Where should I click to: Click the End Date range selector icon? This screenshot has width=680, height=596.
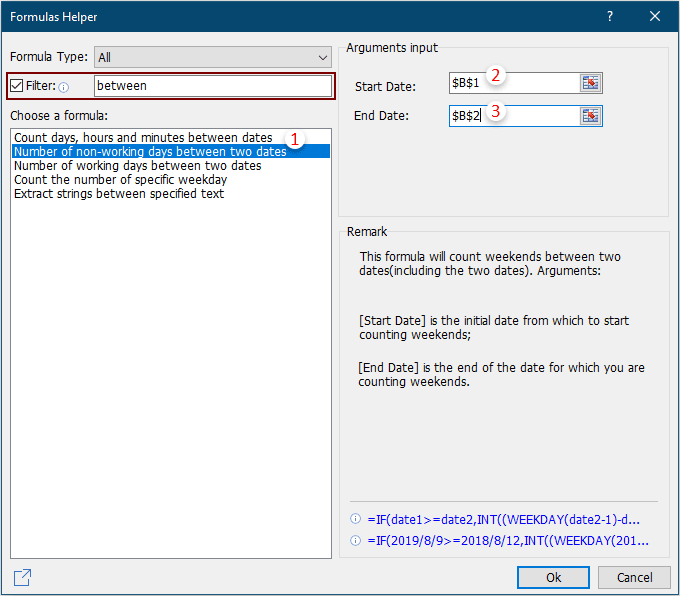point(591,116)
